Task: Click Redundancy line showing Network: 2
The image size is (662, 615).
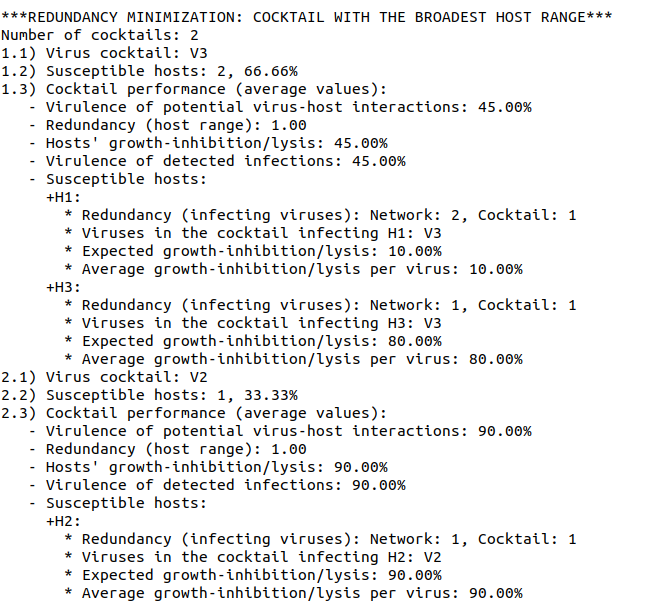Action: point(328,215)
